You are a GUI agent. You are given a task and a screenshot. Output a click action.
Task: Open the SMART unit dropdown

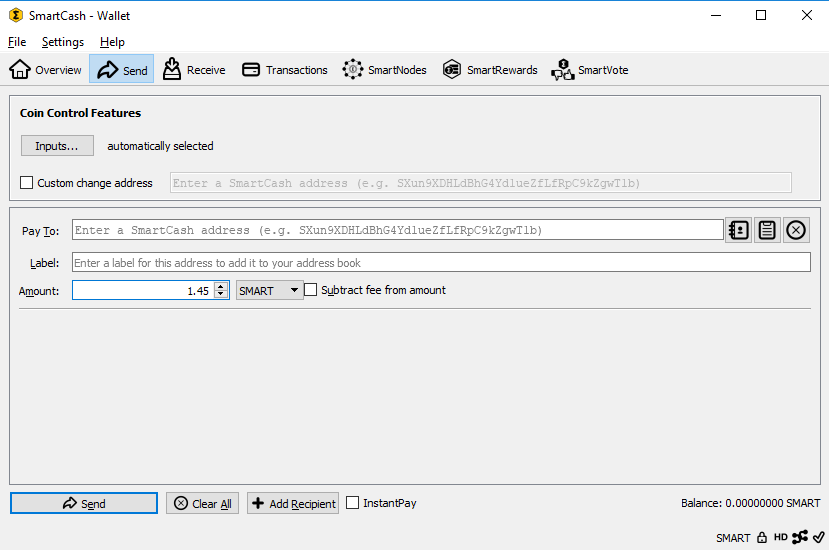pyautogui.click(x=269, y=290)
